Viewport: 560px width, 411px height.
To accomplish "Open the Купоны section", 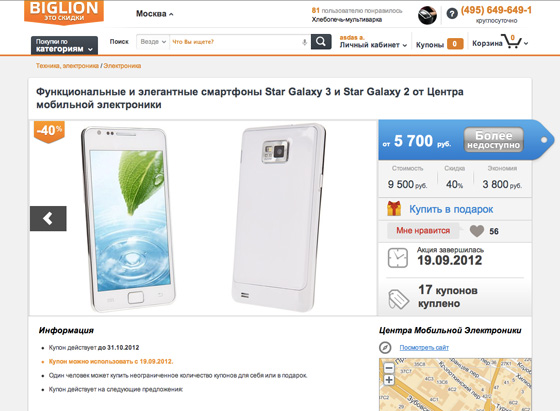I will [440, 44].
